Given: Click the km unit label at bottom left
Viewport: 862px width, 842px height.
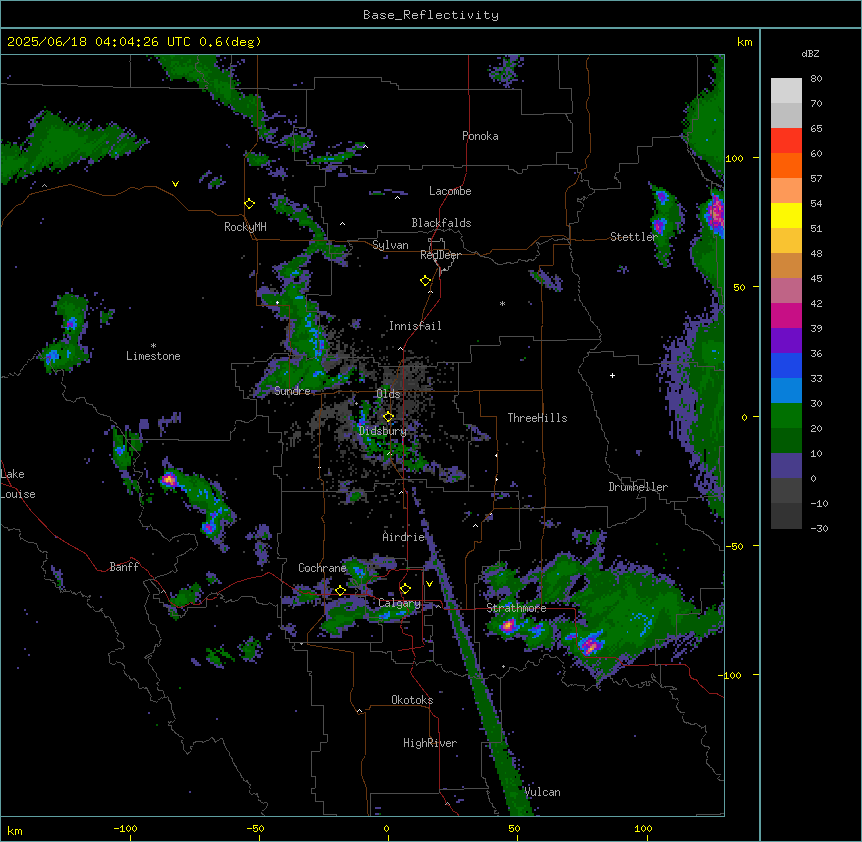Looking at the screenshot, I should 15,830.
